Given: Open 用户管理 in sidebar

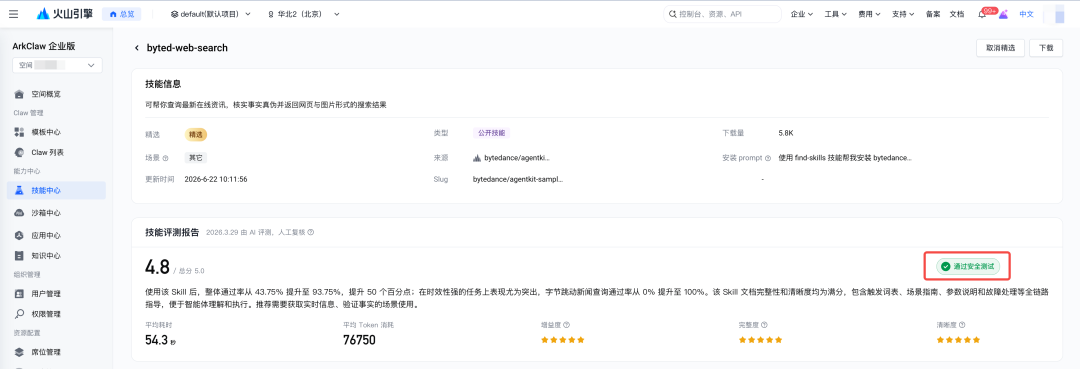Looking at the screenshot, I should (x=56, y=293).
